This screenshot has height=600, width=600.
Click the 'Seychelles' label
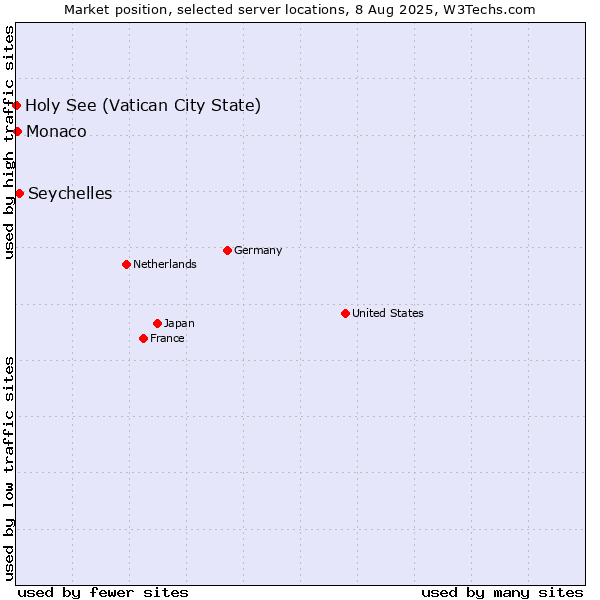[70, 194]
